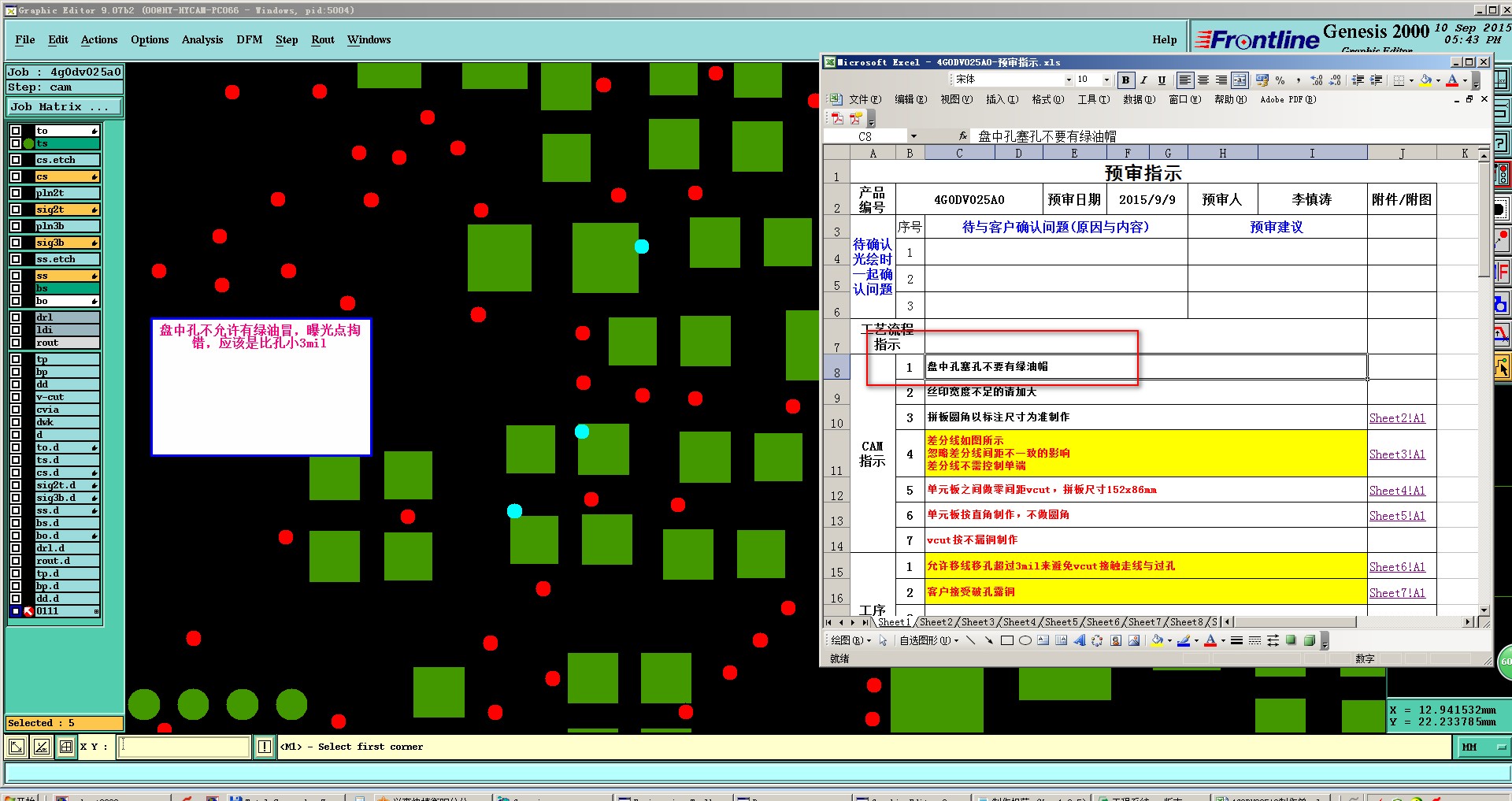Switch to the Sheet6 tab
Viewport: 1512px width, 801px height.
coord(1104,622)
